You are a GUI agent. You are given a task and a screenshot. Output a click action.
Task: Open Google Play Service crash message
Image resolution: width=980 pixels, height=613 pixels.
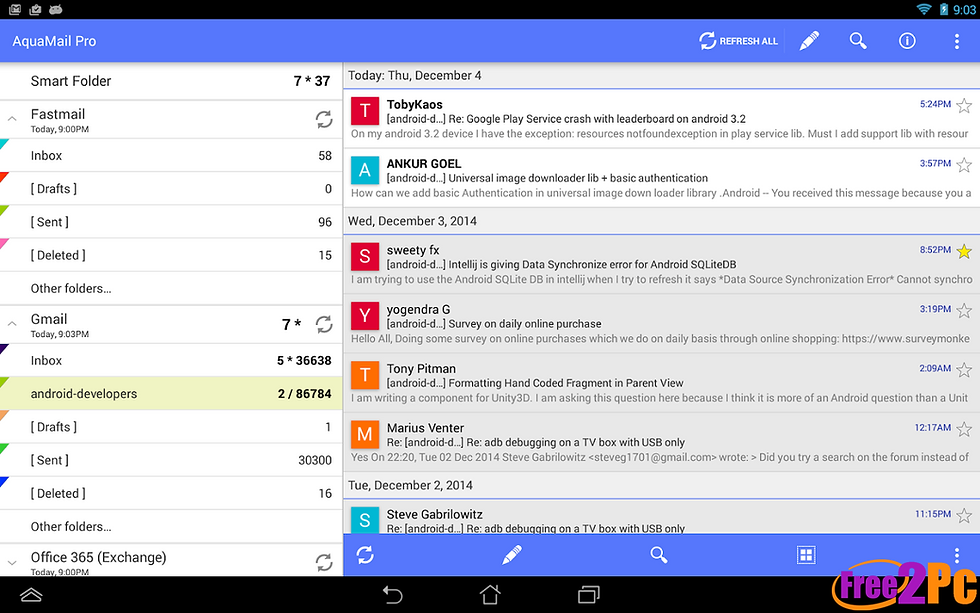click(x=661, y=119)
